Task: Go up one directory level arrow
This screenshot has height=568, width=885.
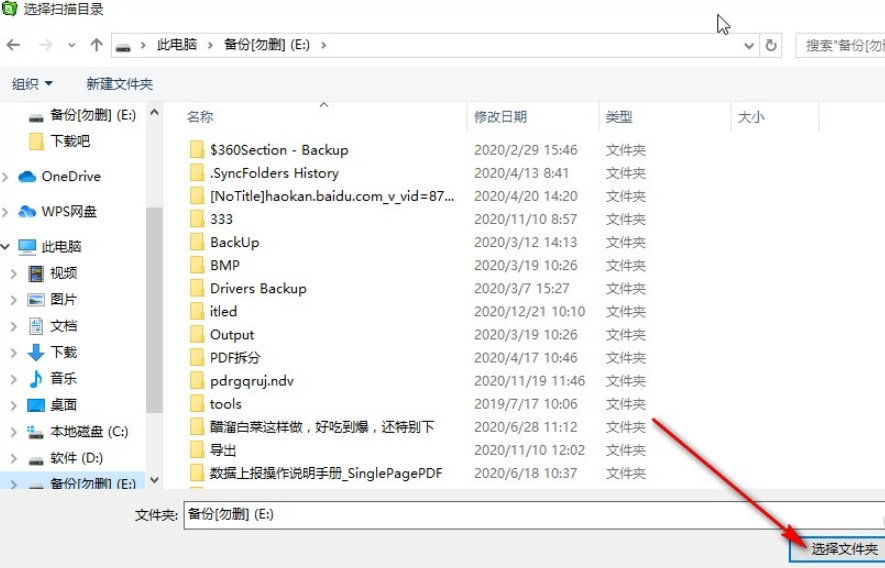Action: (97, 45)
